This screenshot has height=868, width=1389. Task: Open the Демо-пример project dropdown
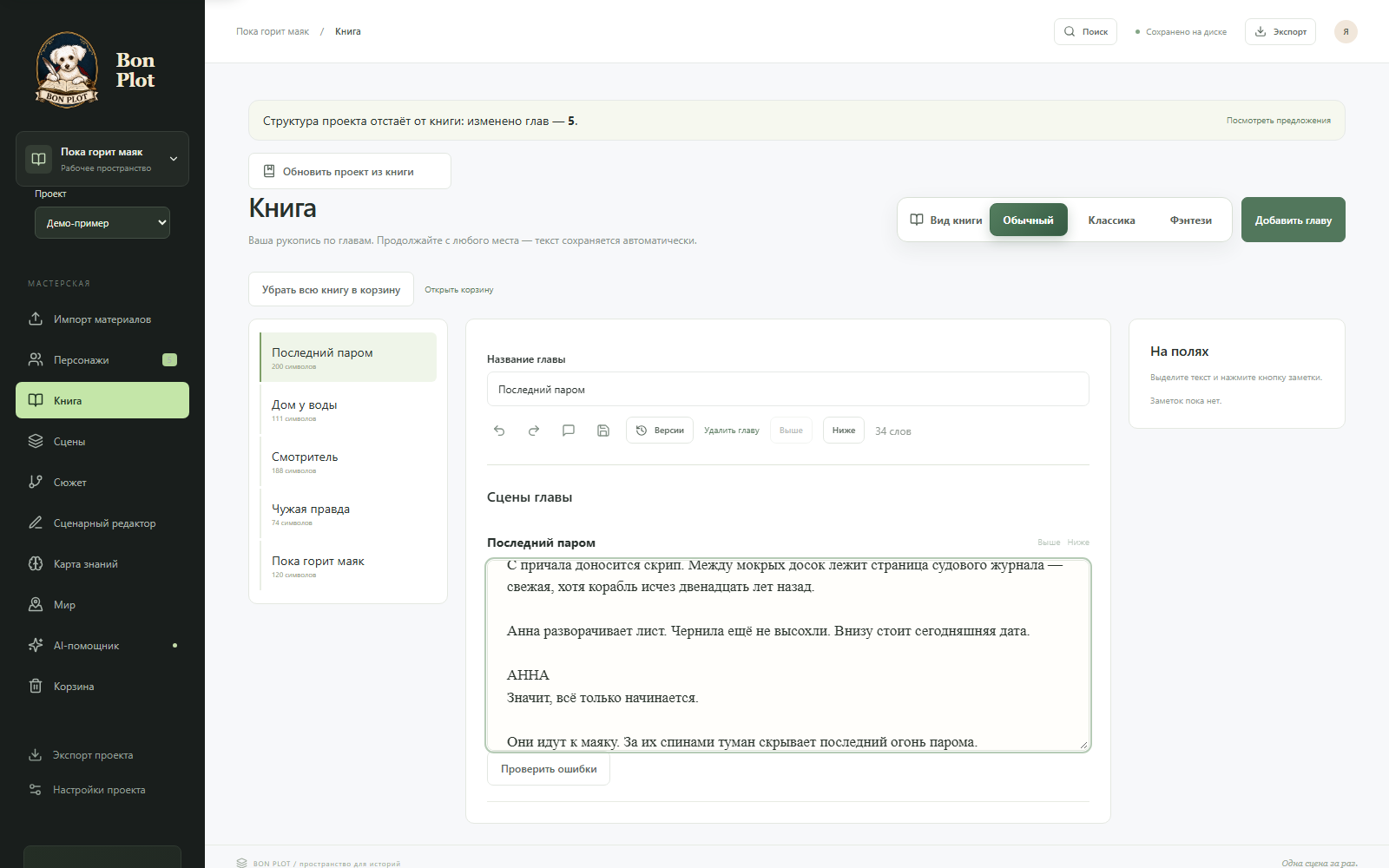[x=102, y=223]
